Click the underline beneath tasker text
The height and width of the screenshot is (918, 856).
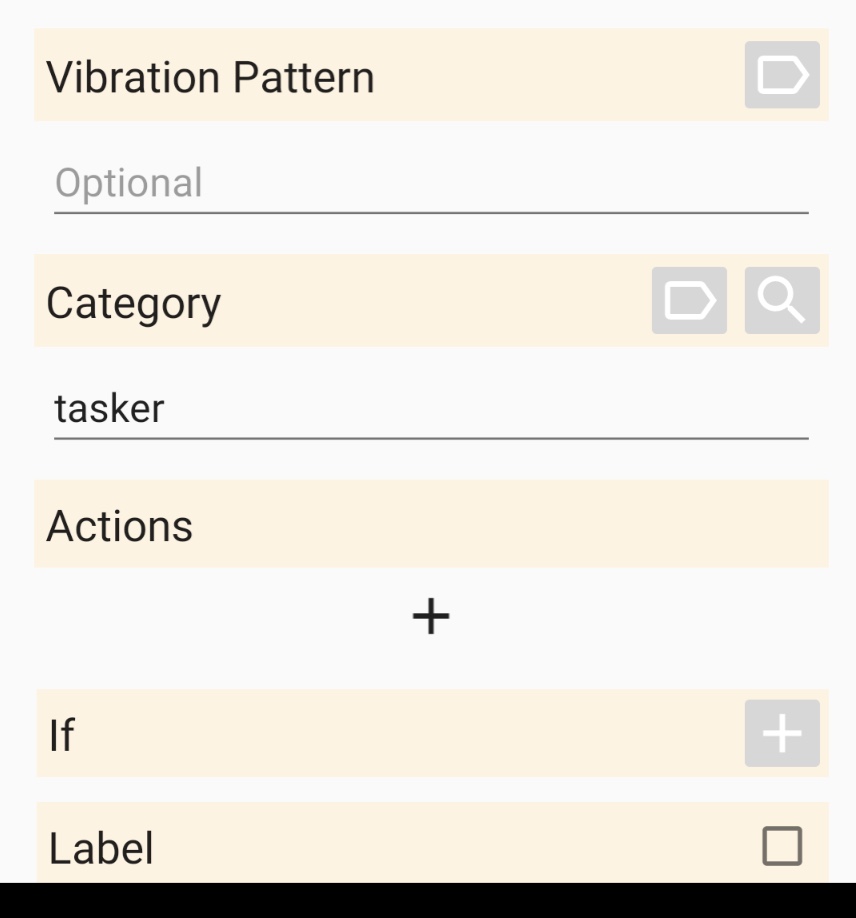tap(431, 438)
